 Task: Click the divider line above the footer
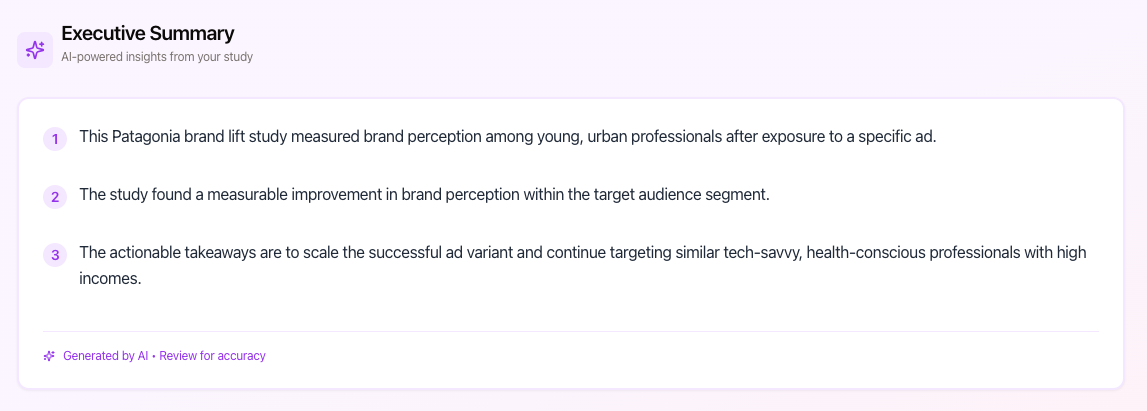(x=571, y=331)
